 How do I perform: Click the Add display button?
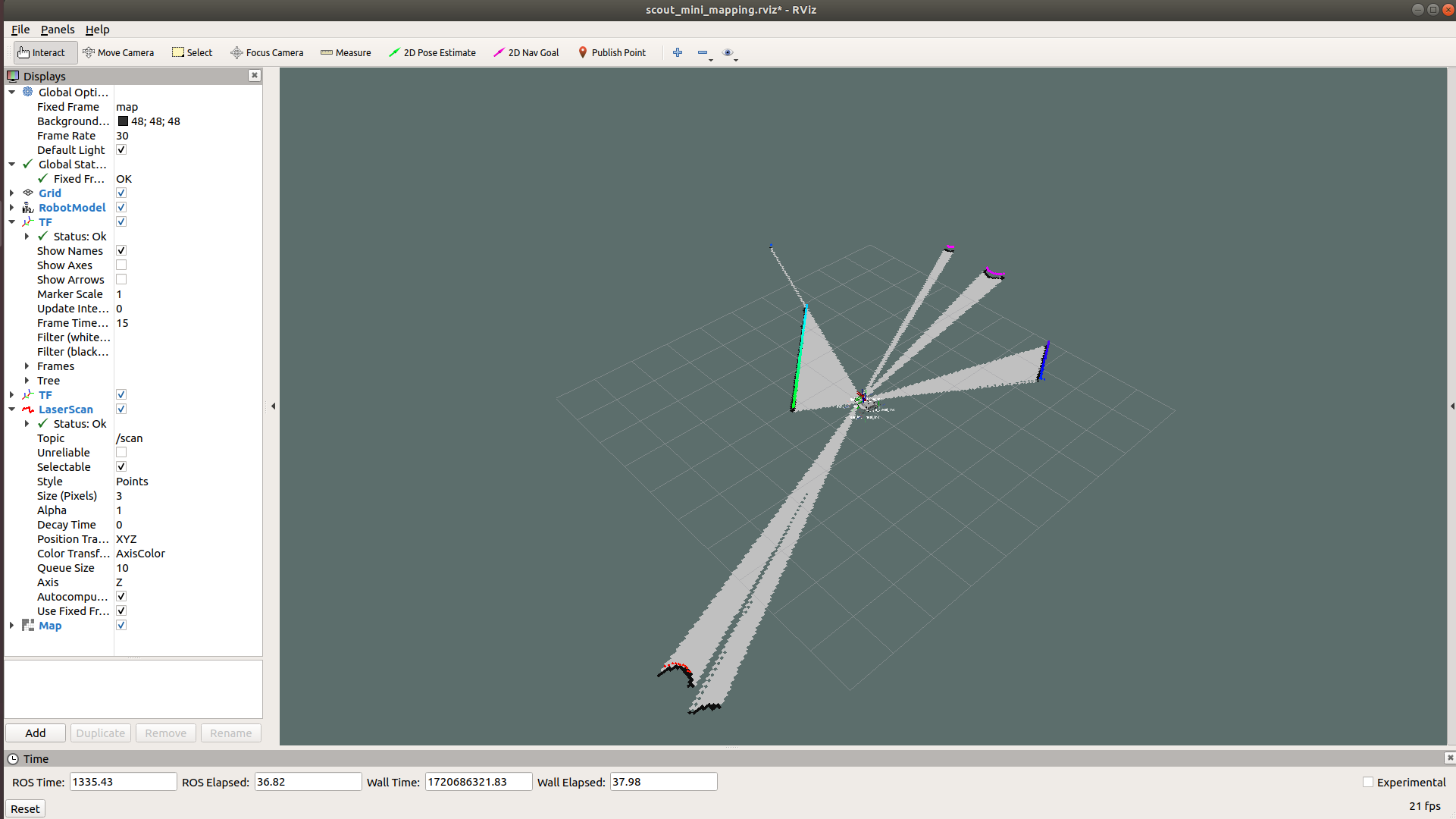(35, 733)
